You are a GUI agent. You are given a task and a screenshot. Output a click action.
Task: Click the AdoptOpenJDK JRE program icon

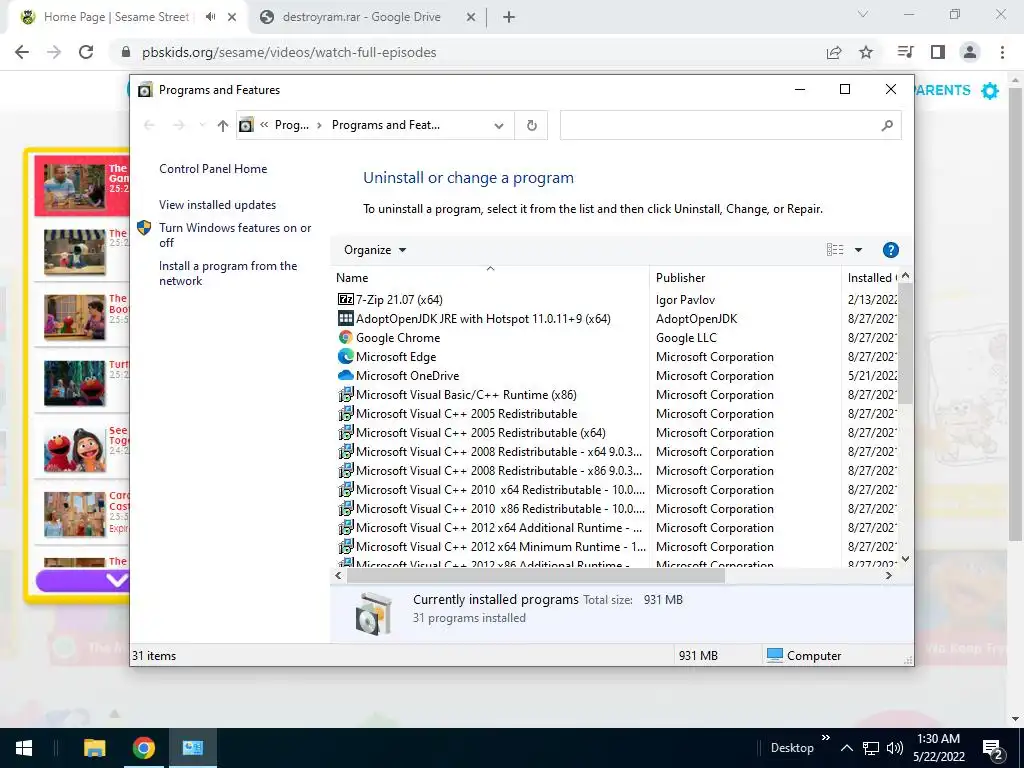click(345, 319)
